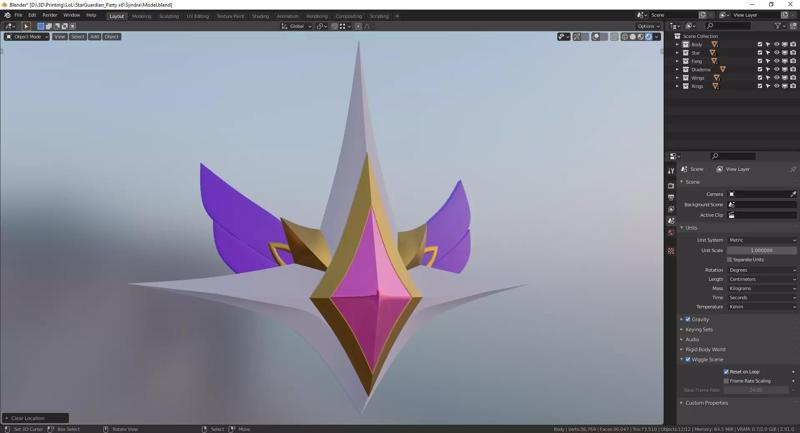Expand the Body collection
800x433 pixels.
[677, 44]
